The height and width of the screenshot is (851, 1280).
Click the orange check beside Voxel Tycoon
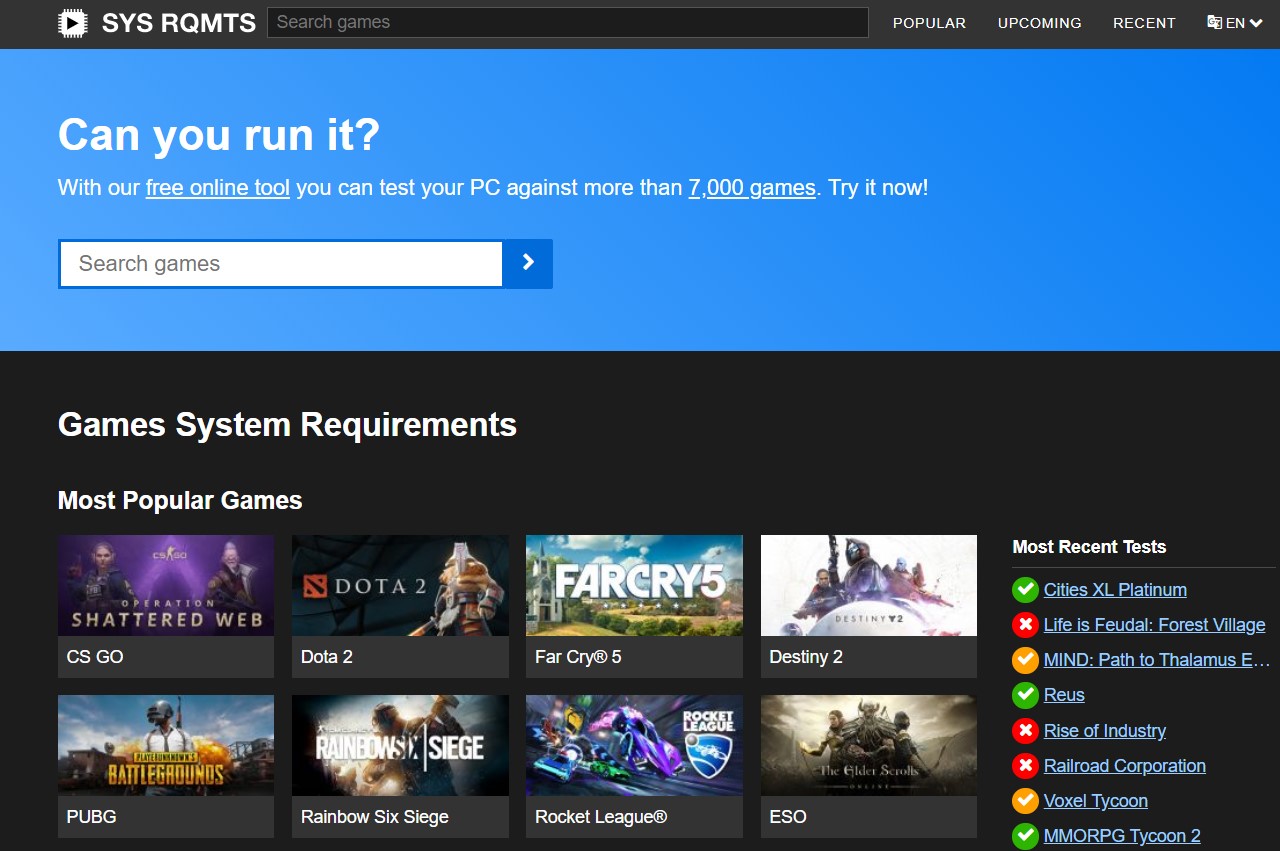point(1025,801)
